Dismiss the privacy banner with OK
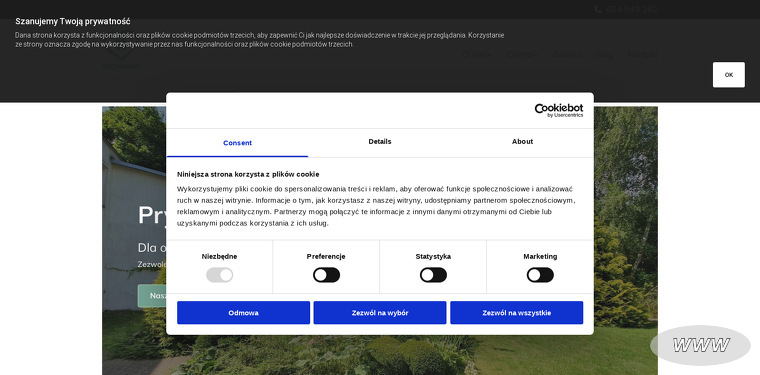The height and width of the screenshot is (375, 760). coord(728,75)
